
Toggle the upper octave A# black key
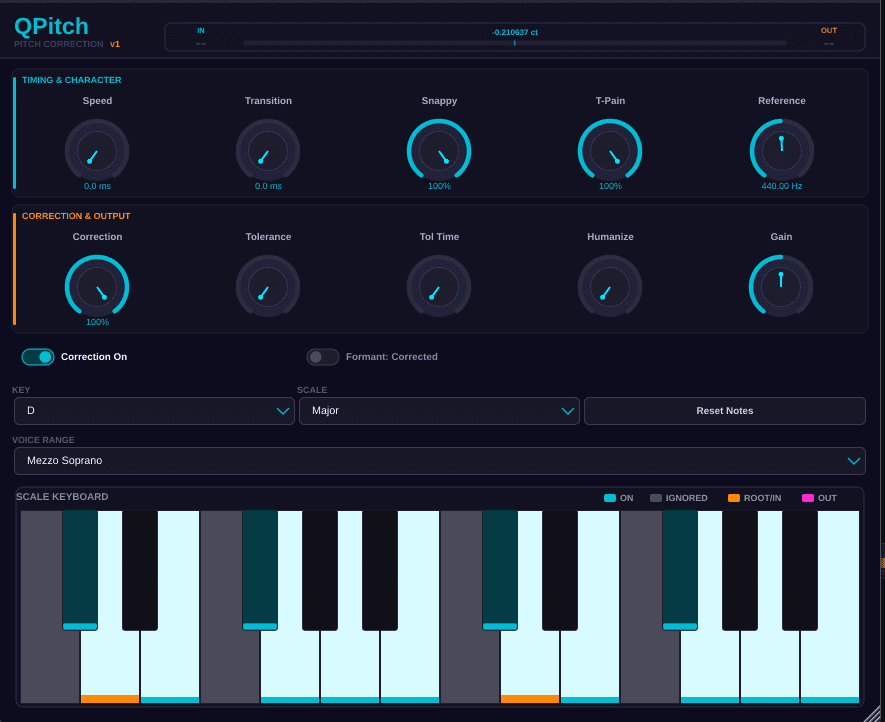800,570
